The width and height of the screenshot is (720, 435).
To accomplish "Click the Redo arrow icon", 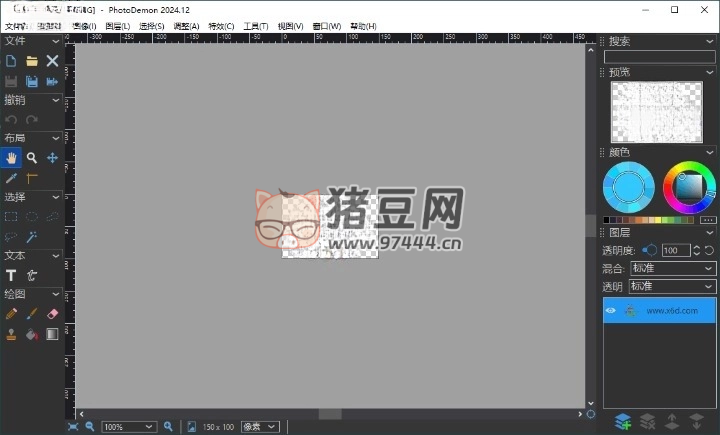I will [x=32, y=119].
